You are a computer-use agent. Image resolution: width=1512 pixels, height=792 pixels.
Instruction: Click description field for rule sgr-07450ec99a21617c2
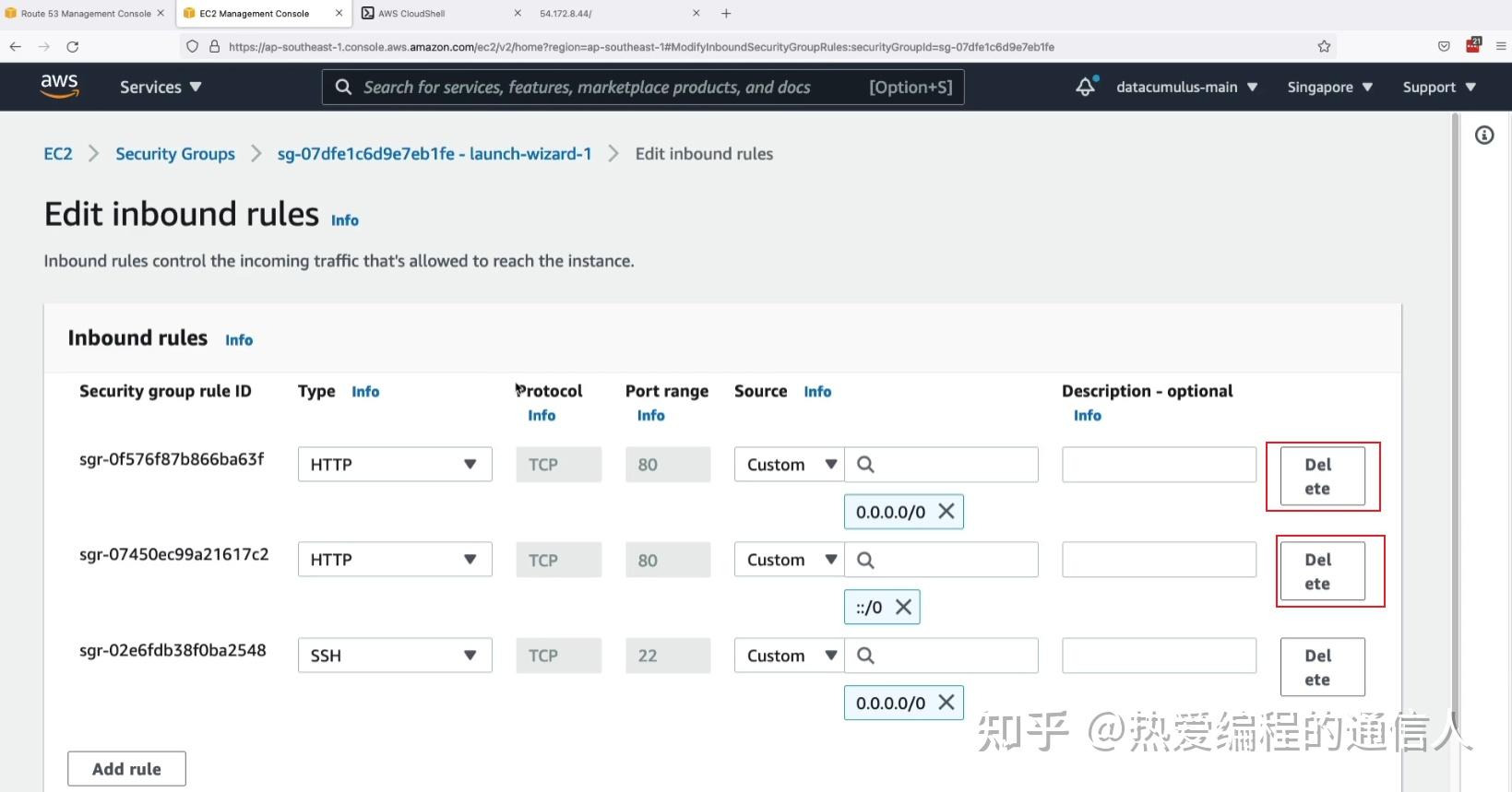(1160, 560)
